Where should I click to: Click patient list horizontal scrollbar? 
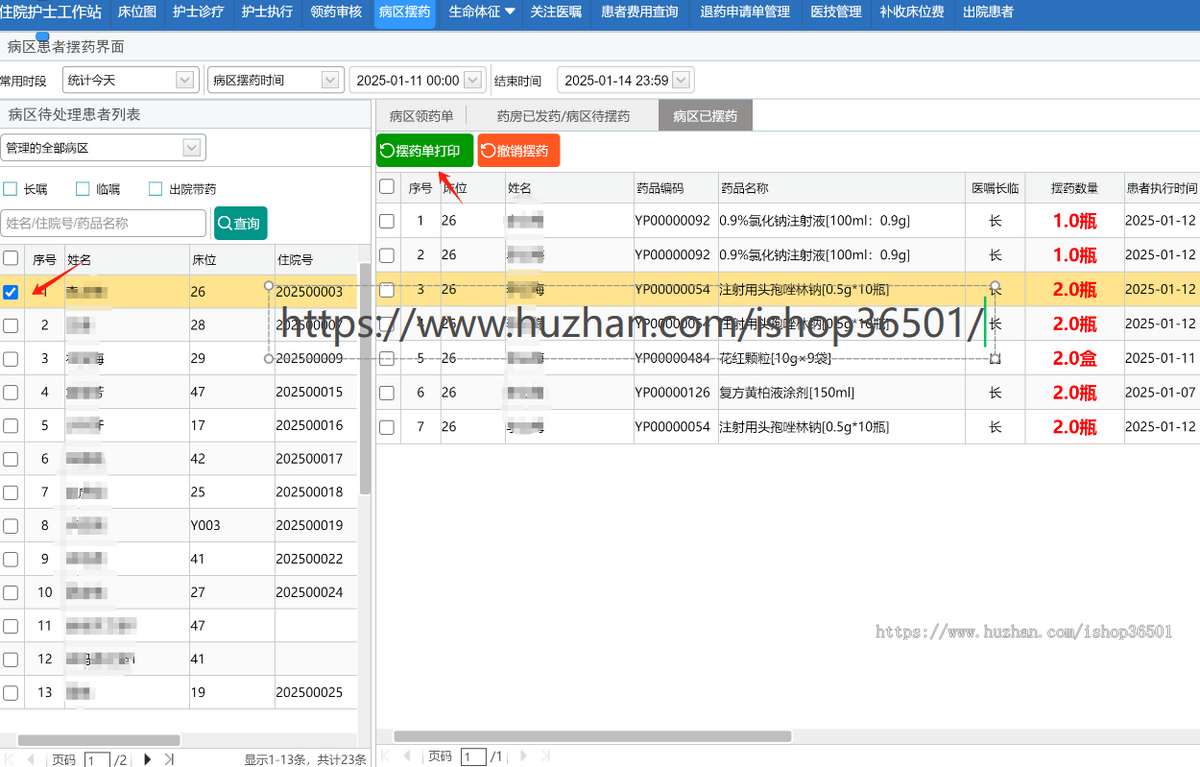[100, 740]
